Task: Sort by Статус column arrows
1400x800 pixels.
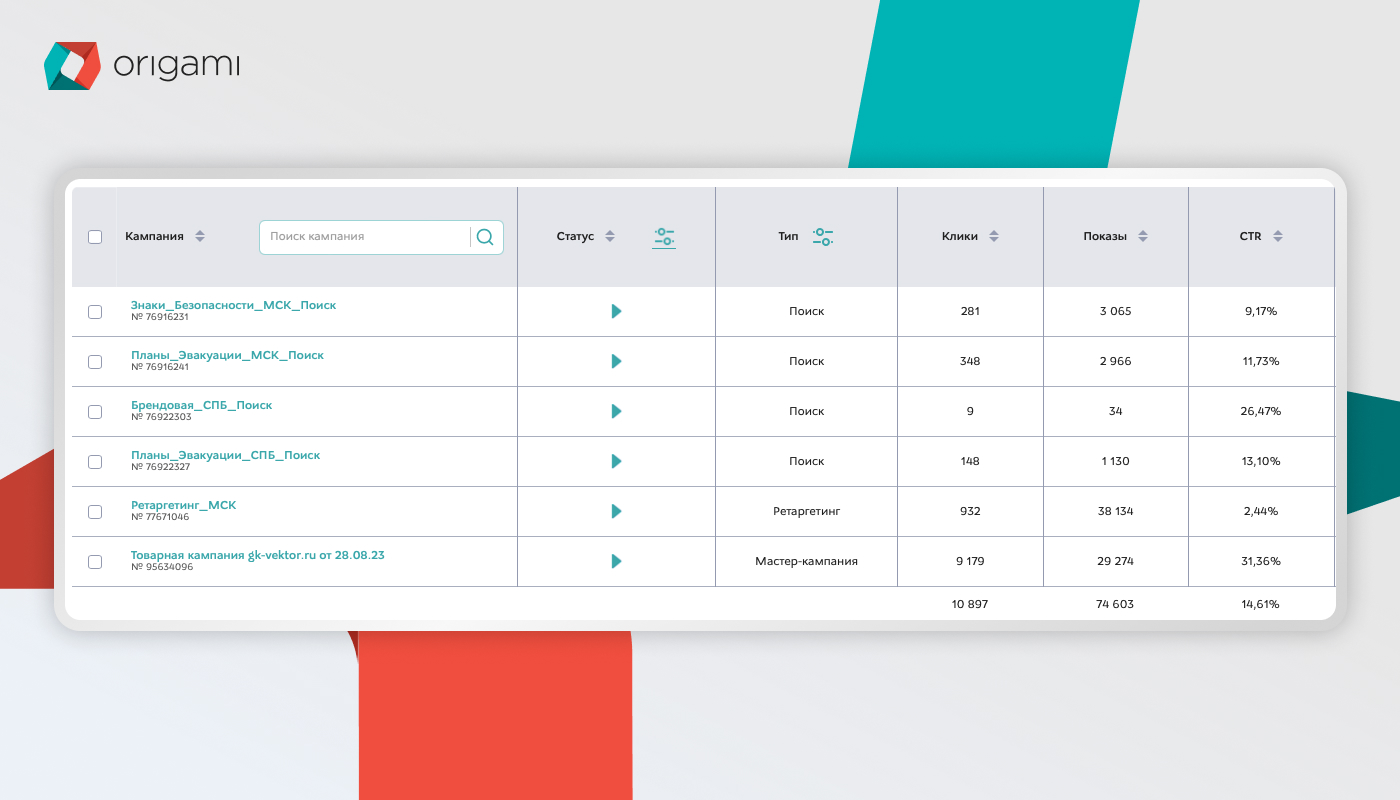Action: (610, 237)
